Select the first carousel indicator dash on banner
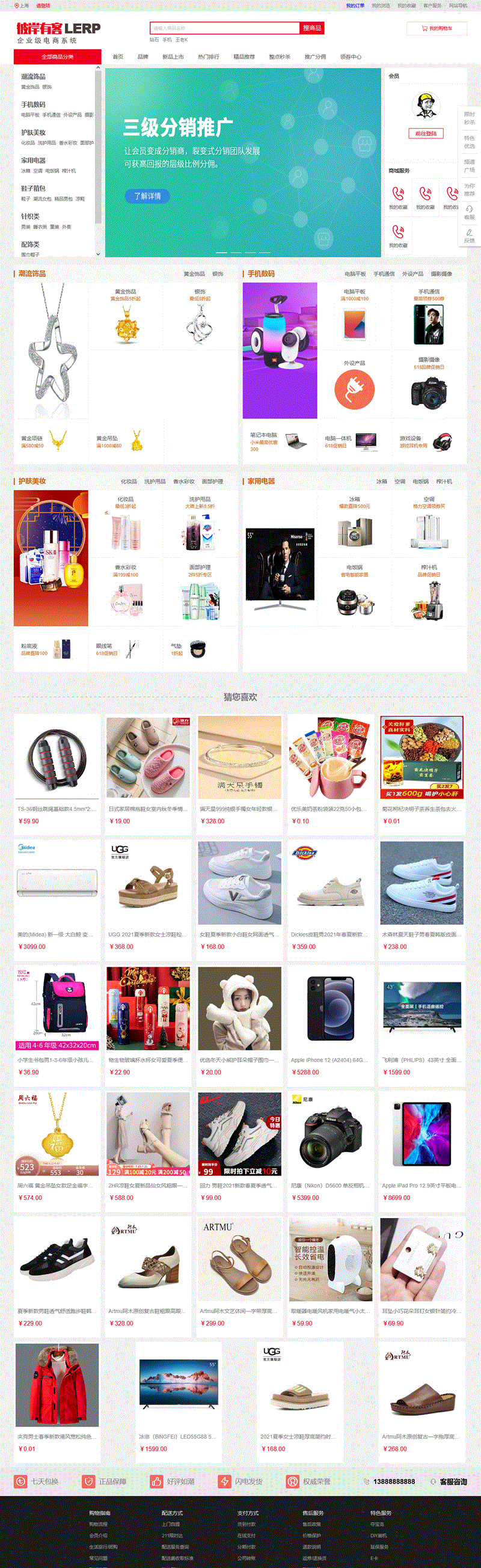Screen dimensions: 481x1568 pyautogui.click(x=222, y=252)
